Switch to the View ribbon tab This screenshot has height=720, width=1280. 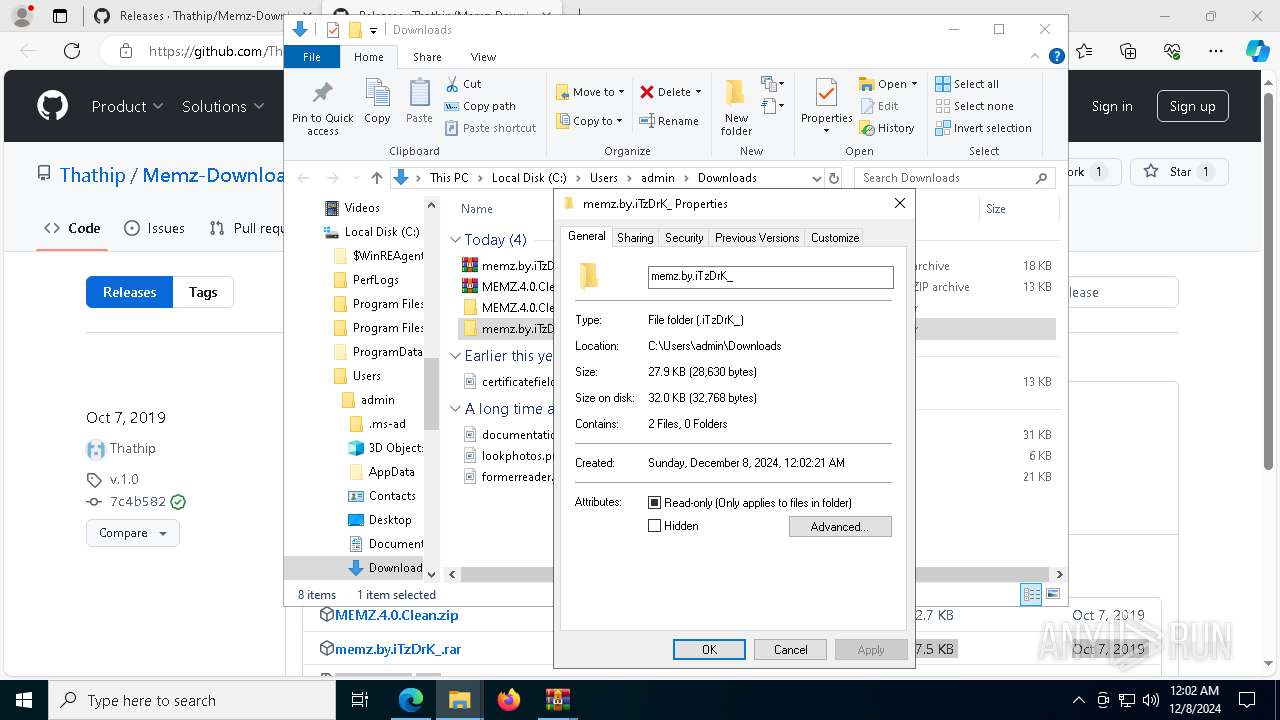coord(483,57)
